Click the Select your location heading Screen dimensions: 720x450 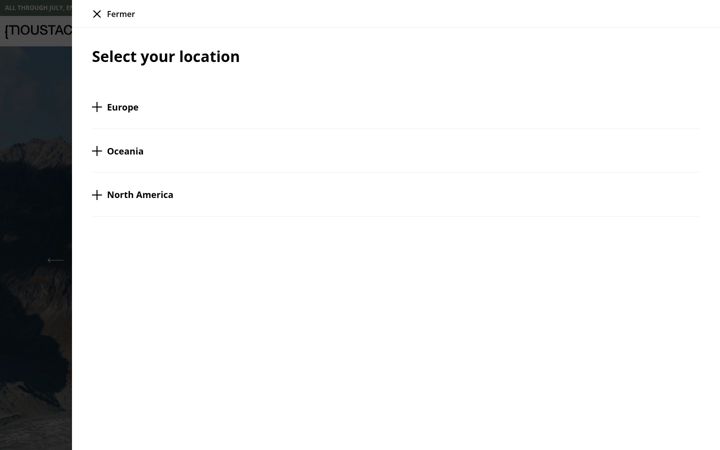coord(166,56)
